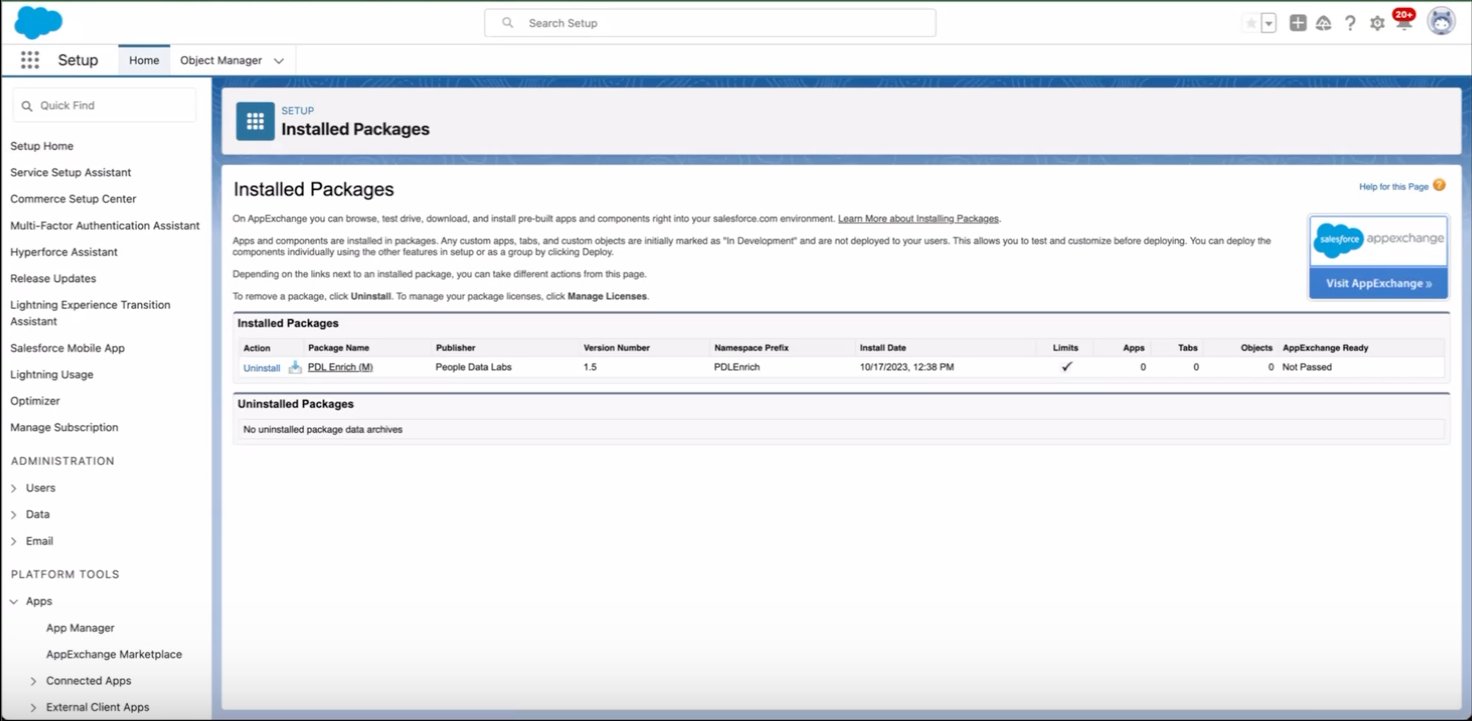Open the setup gear icon
Viewport: 1472px width, 721px height.
(1377, 23)
